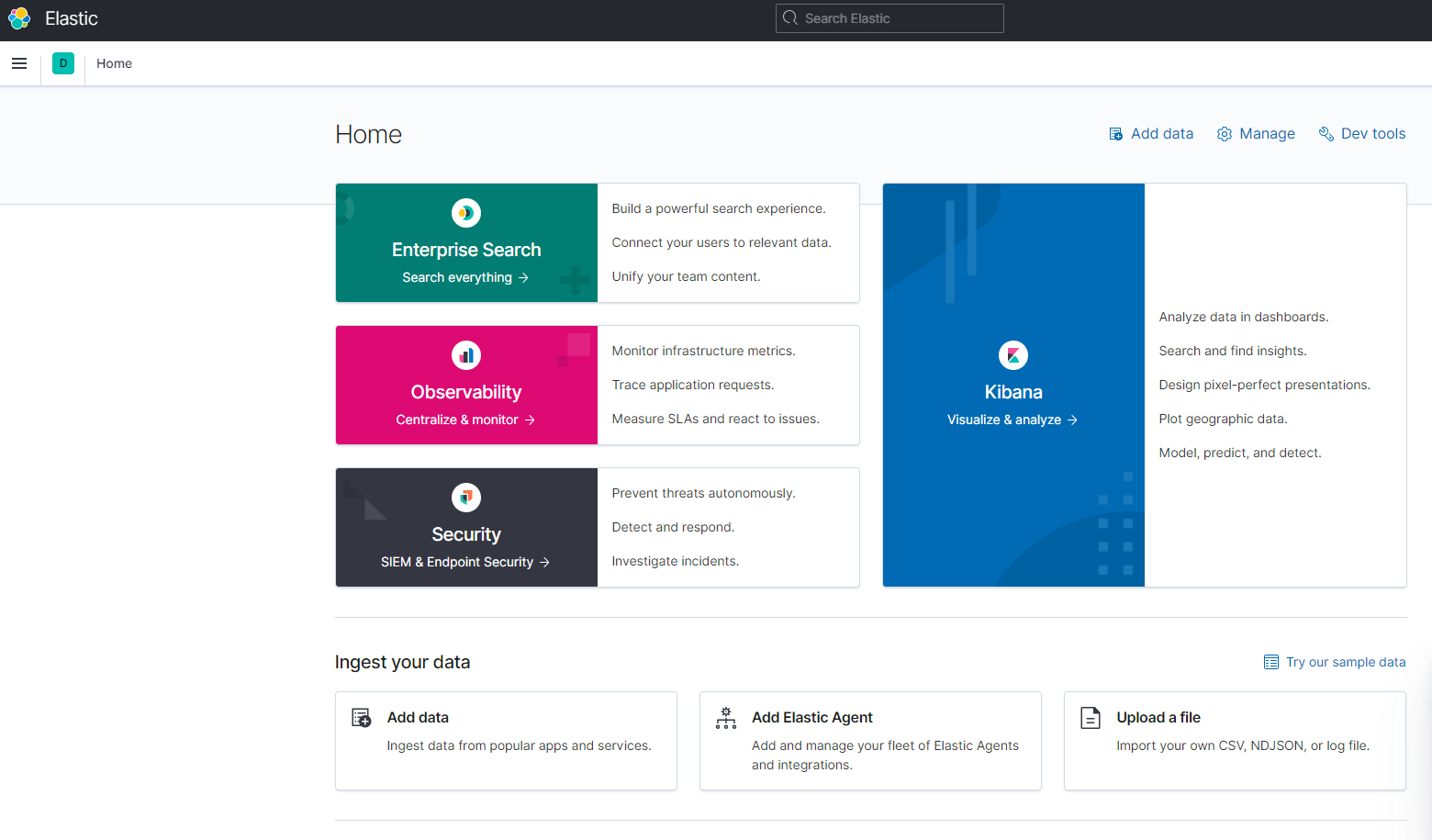The width and height of the screenshot is (1432, 840).
Task: Click 'Model, predict, and detect.' text
Action: point(1240,453)
